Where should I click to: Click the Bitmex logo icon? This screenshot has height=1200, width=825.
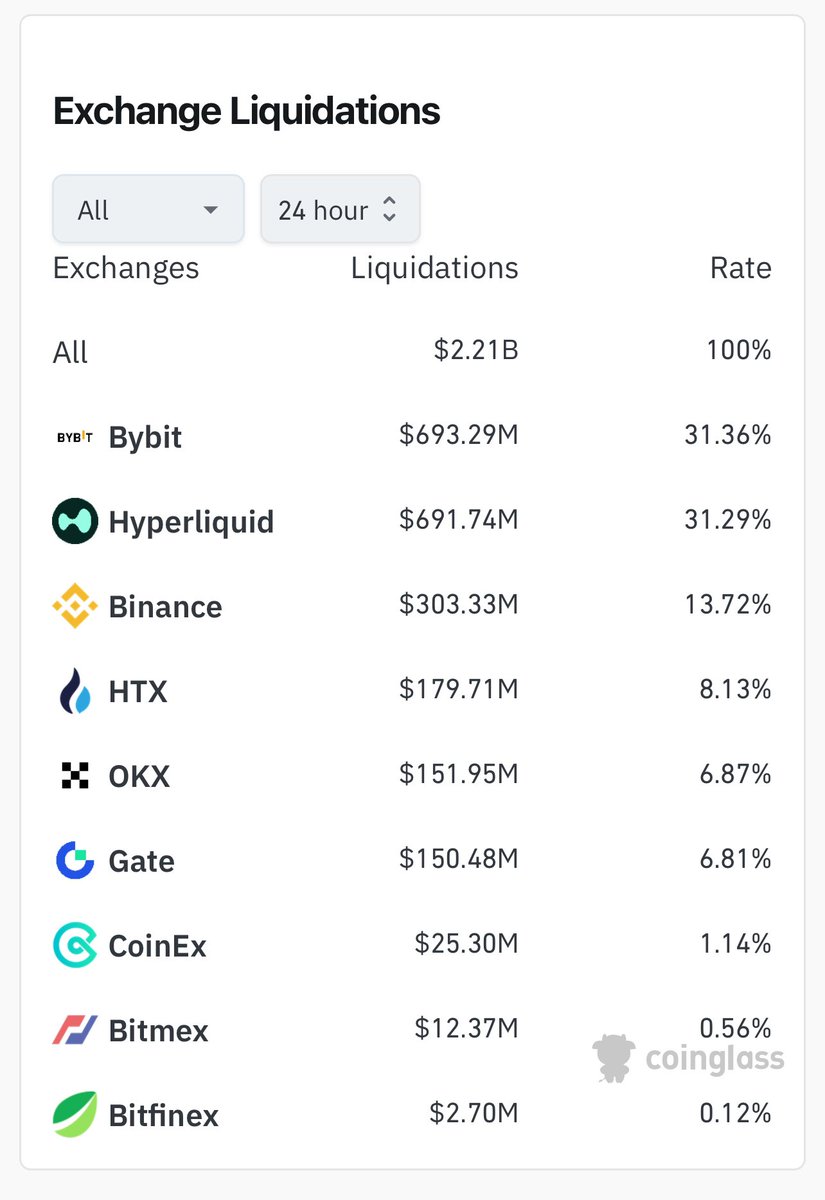[x=75, y=1030]
